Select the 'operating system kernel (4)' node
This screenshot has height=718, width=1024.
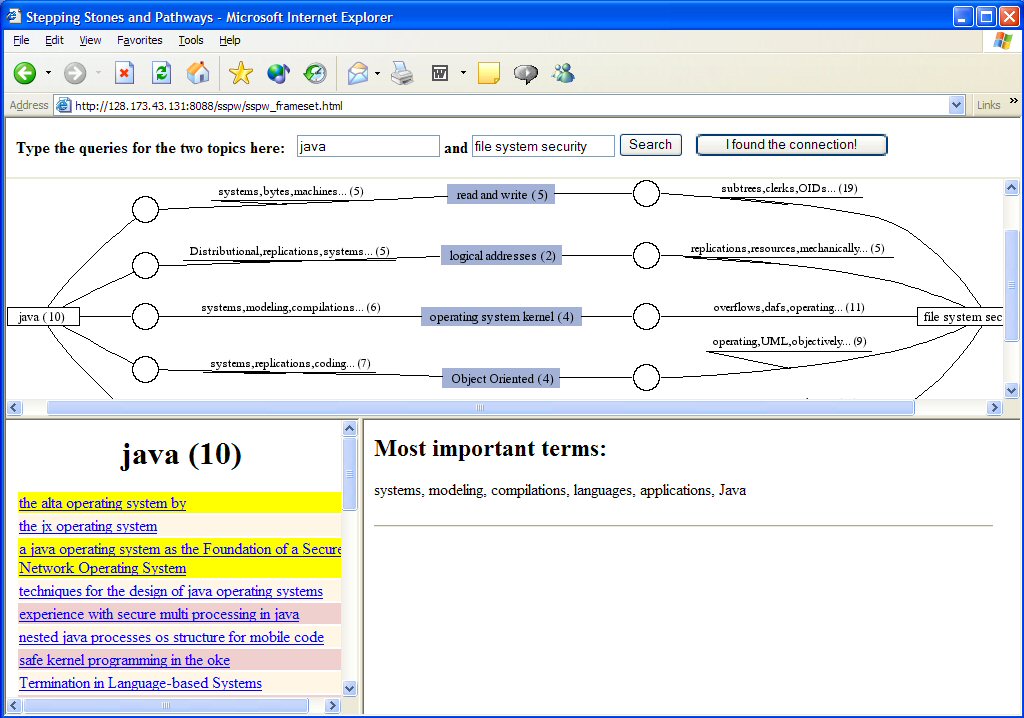point(501,317)
